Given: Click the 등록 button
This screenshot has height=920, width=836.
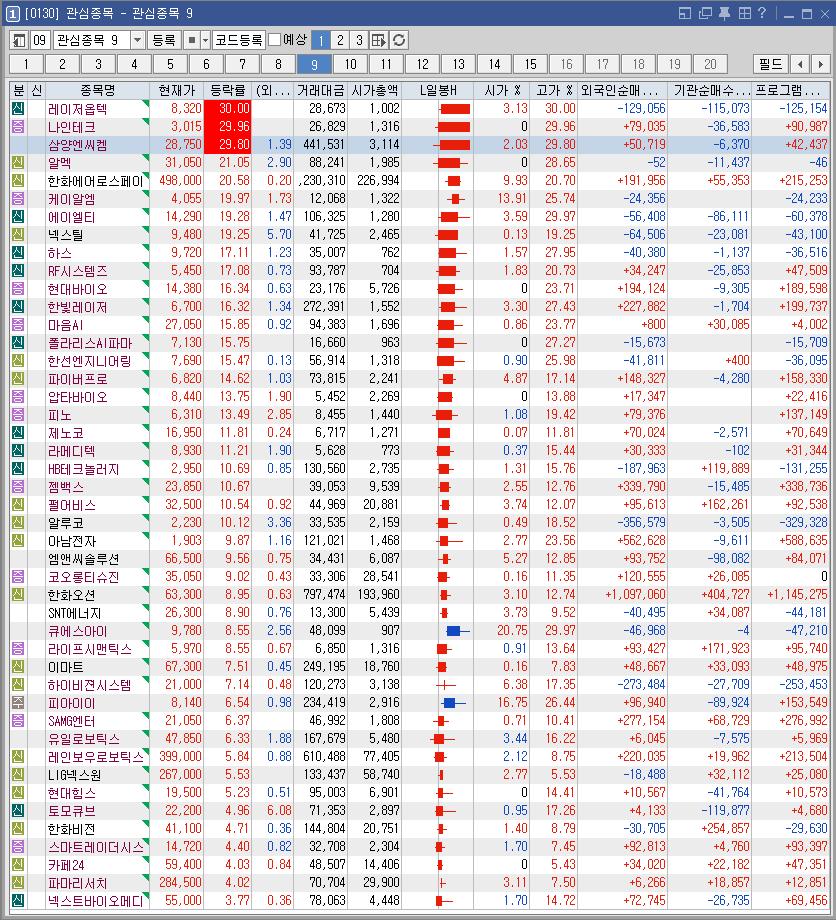Looking at the screenshot, I should point(164,40).
